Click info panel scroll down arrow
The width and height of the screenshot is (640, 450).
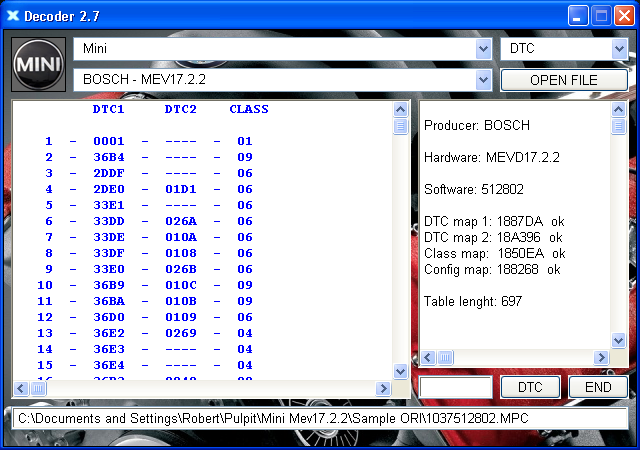(x=618, y=340)
